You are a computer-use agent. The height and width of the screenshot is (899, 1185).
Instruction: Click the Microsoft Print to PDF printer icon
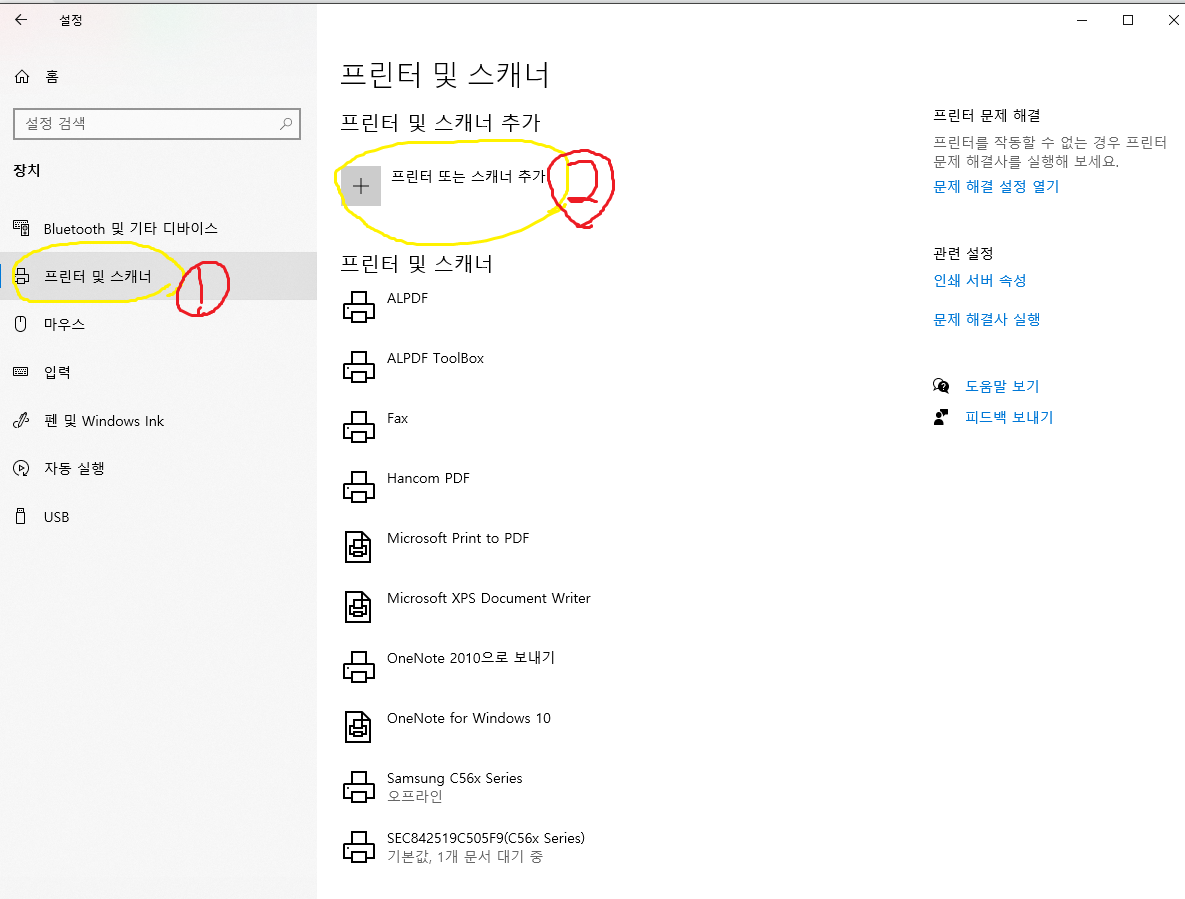[x=359, y=547]
